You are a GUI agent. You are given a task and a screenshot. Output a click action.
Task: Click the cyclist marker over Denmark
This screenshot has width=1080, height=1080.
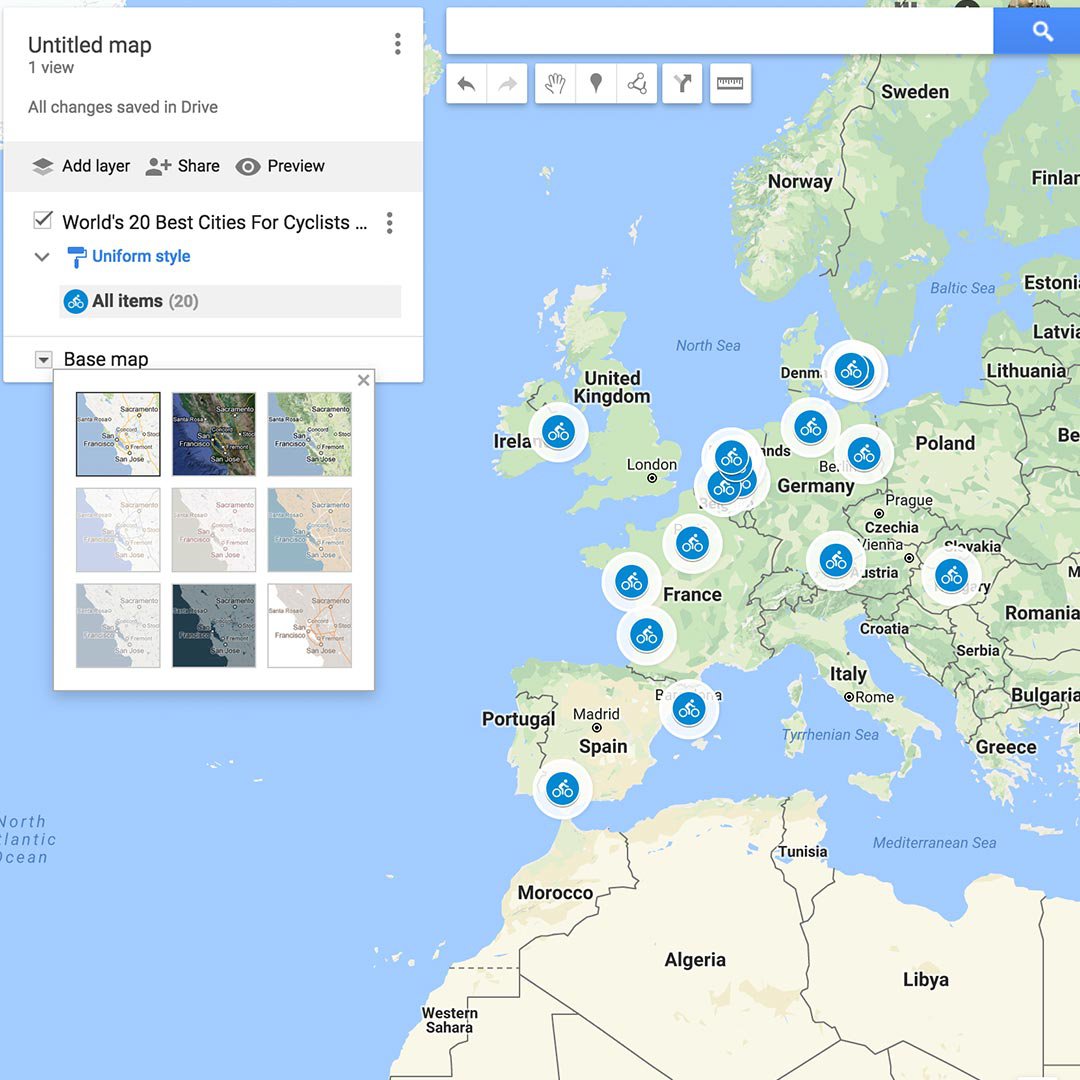851,370
